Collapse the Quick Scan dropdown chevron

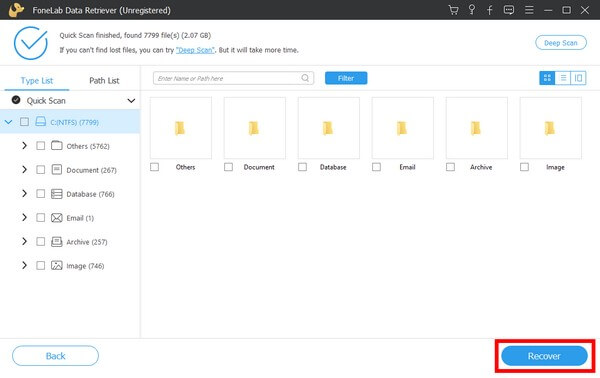[x=131, y=101]
